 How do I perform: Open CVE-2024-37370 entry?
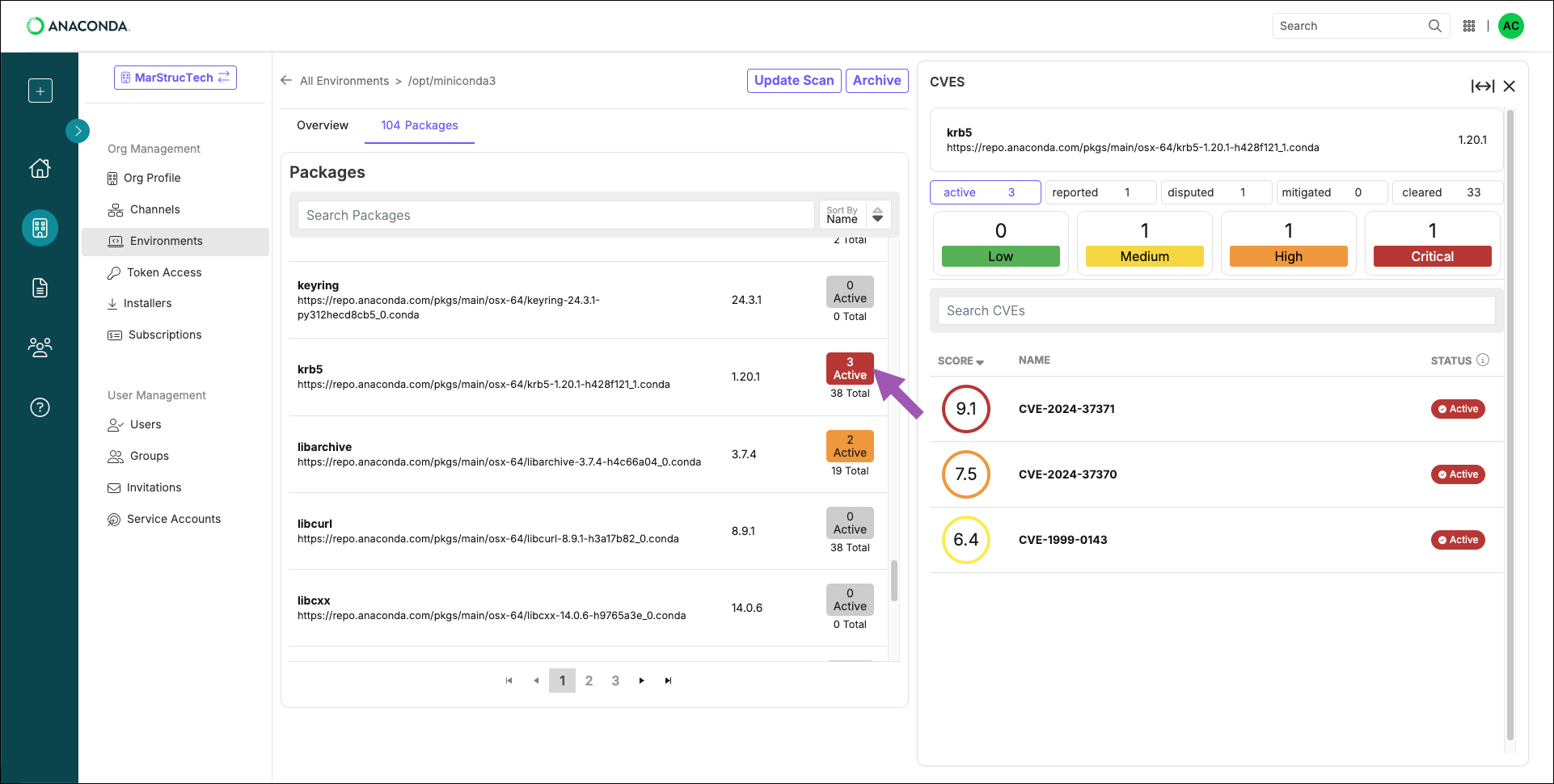tap(1216, 474)
